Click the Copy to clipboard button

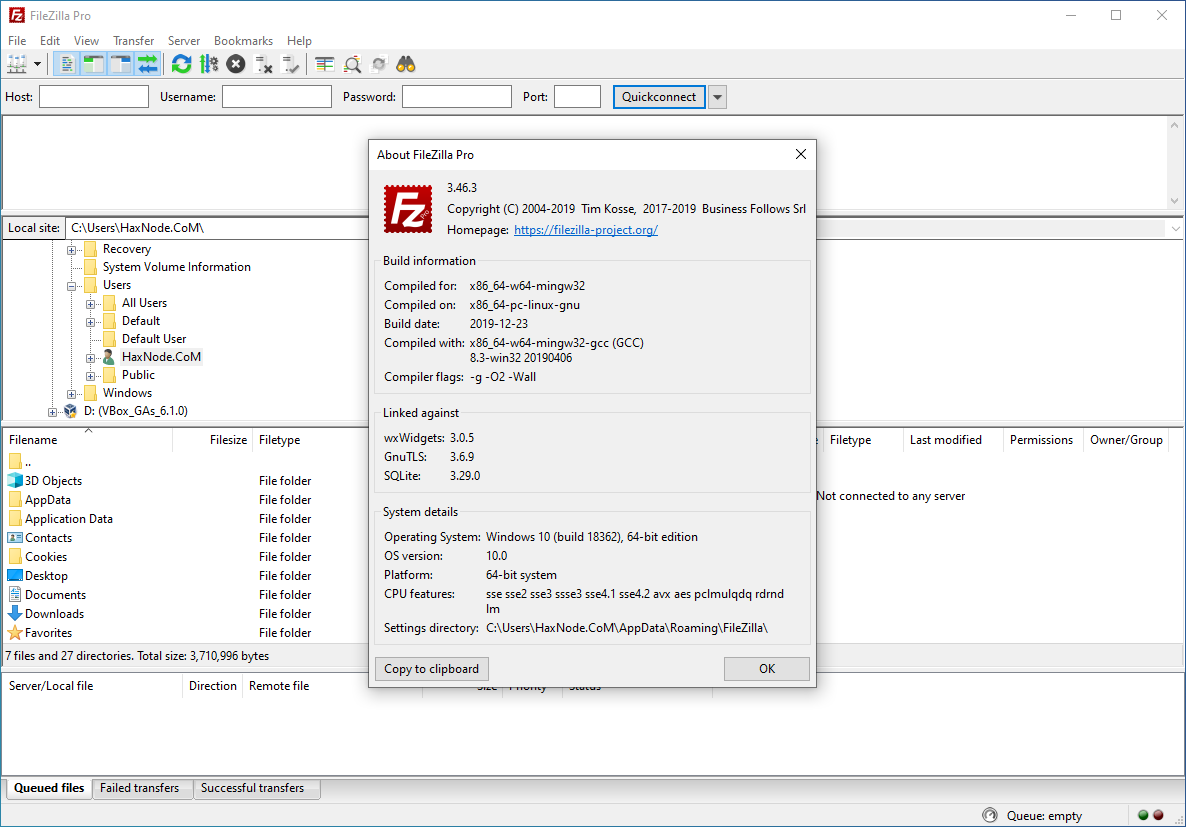point(431,669)
